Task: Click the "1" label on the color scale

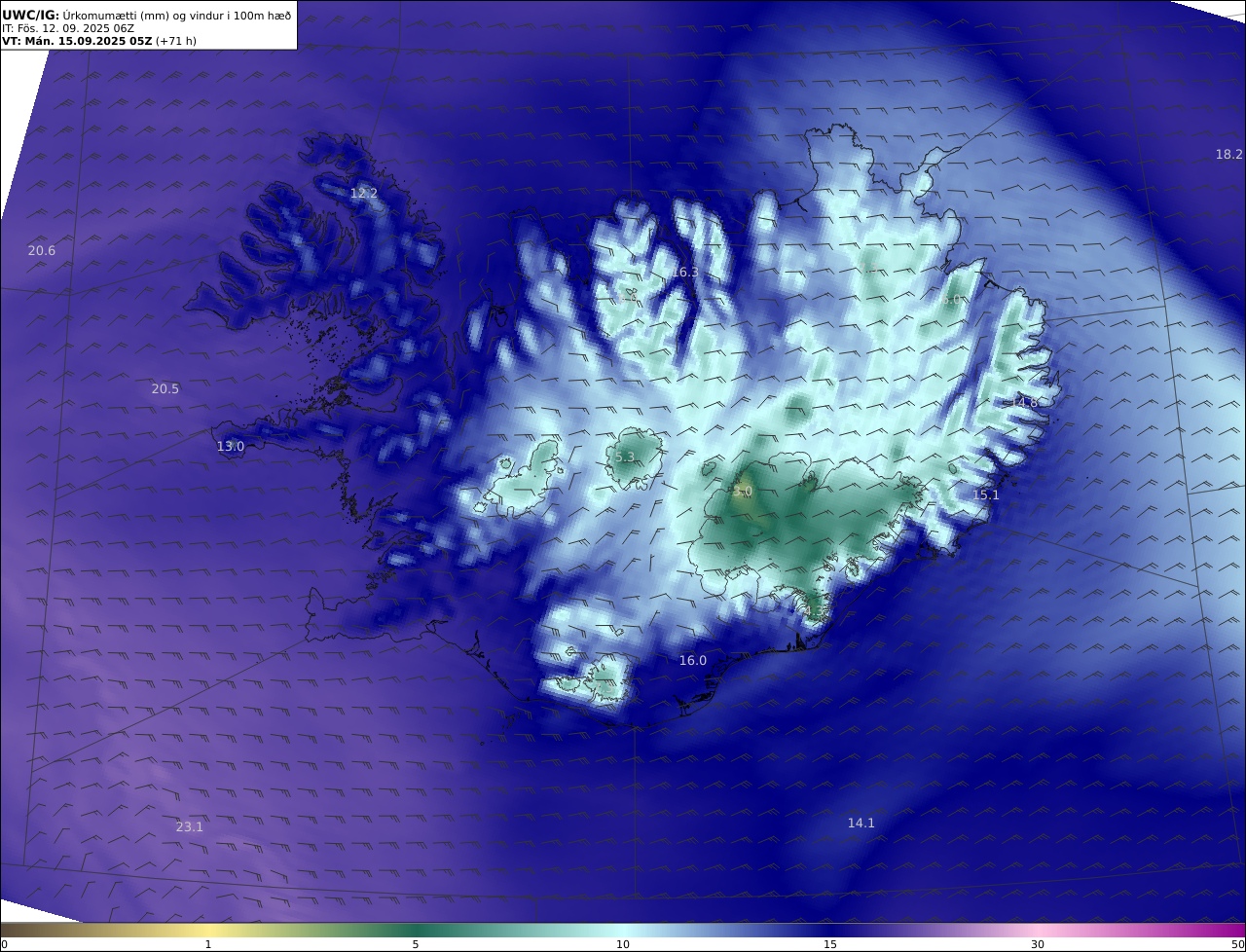Action: click(208, 944)
